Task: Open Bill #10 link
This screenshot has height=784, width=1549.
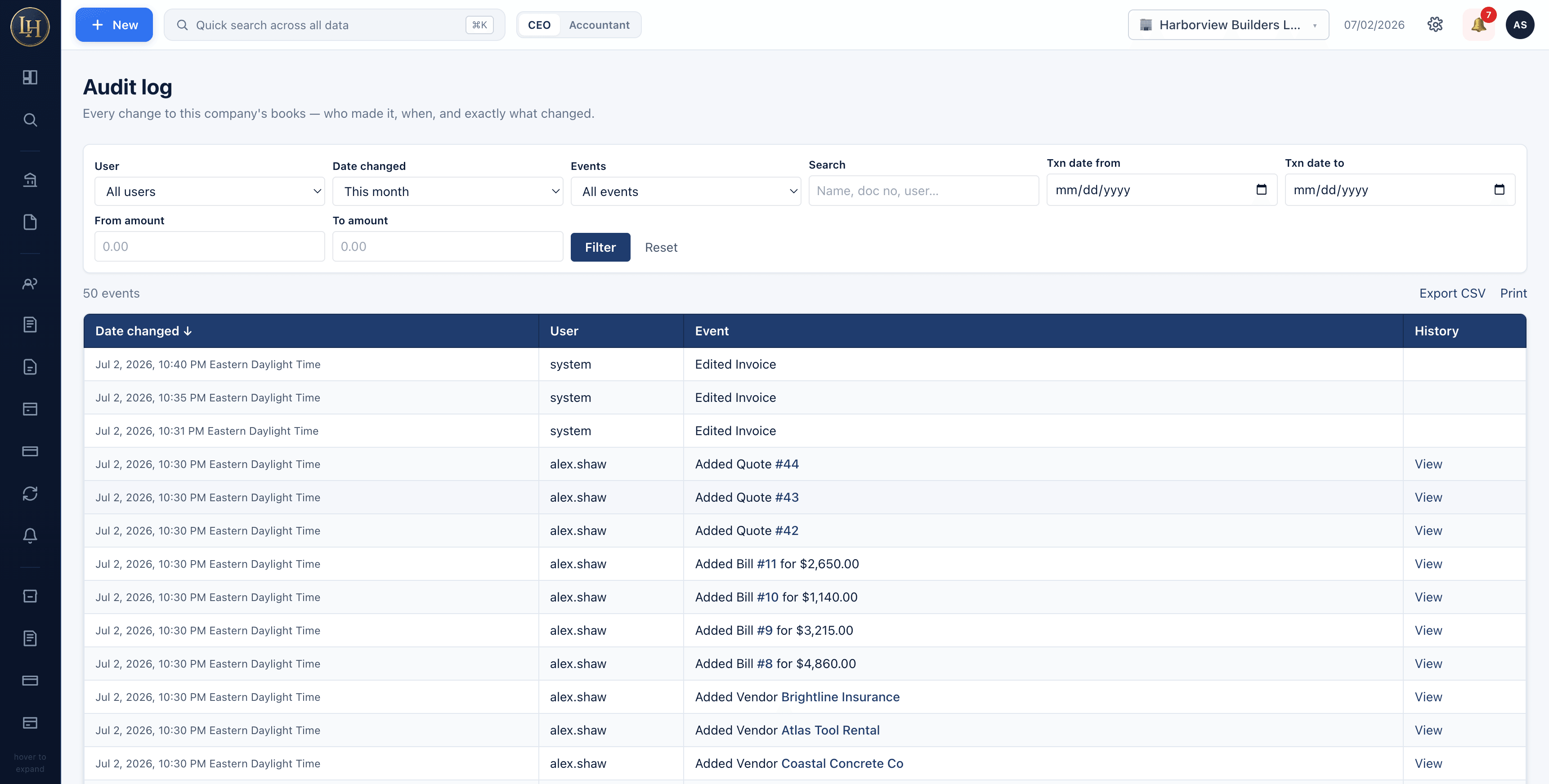Action: tap(767, 597)
